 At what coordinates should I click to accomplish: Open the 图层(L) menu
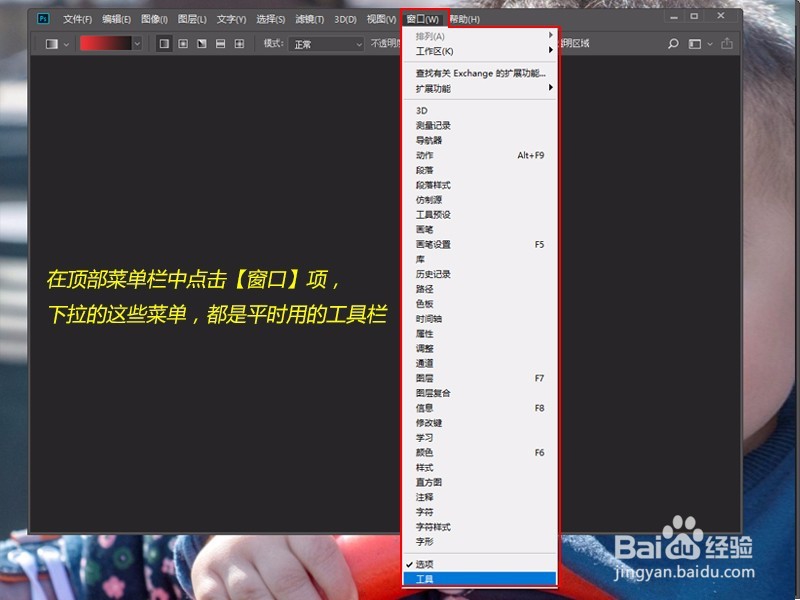pos(192,19)
